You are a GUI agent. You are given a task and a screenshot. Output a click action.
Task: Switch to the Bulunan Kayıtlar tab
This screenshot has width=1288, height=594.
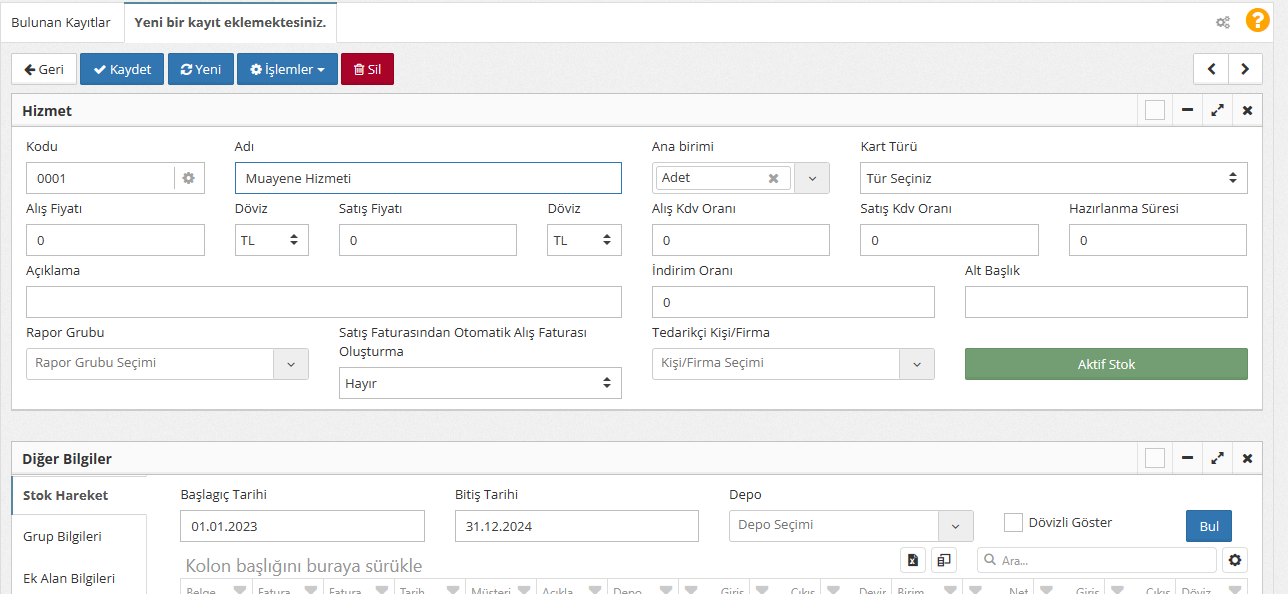(x=61, y=22)
